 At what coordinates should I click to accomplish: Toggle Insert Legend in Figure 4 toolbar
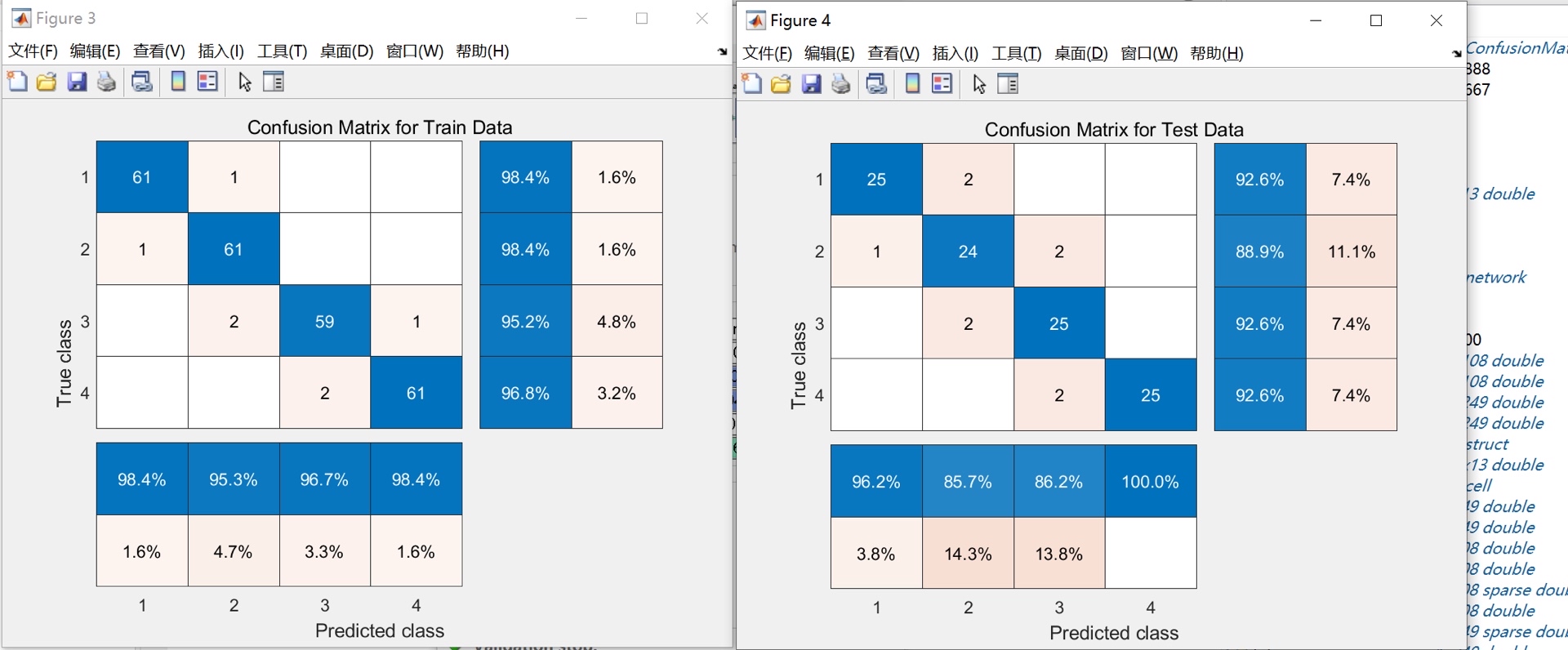click(942, 84)
